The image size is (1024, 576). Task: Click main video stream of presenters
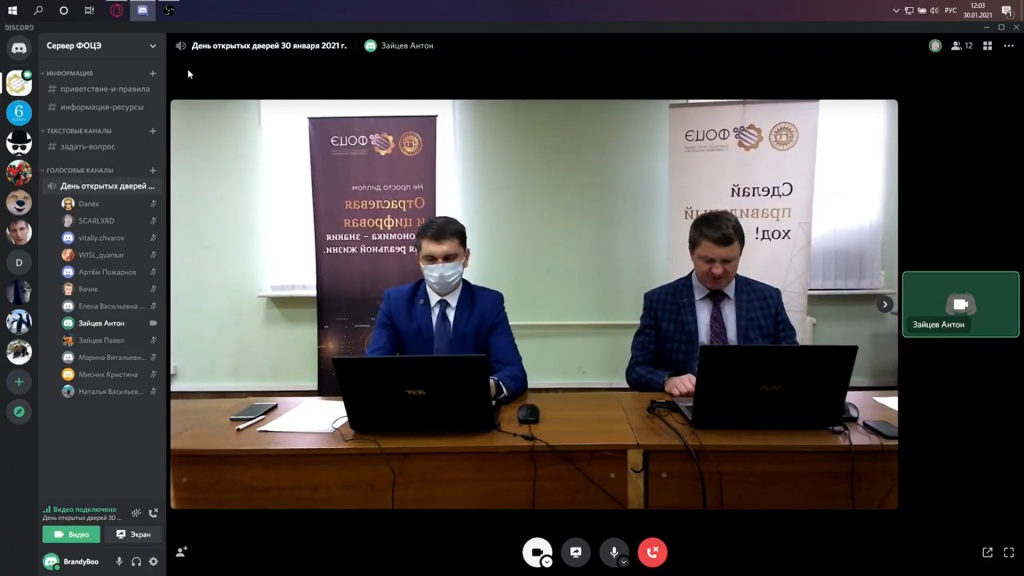pyautogui.click(x=534, y=304)
